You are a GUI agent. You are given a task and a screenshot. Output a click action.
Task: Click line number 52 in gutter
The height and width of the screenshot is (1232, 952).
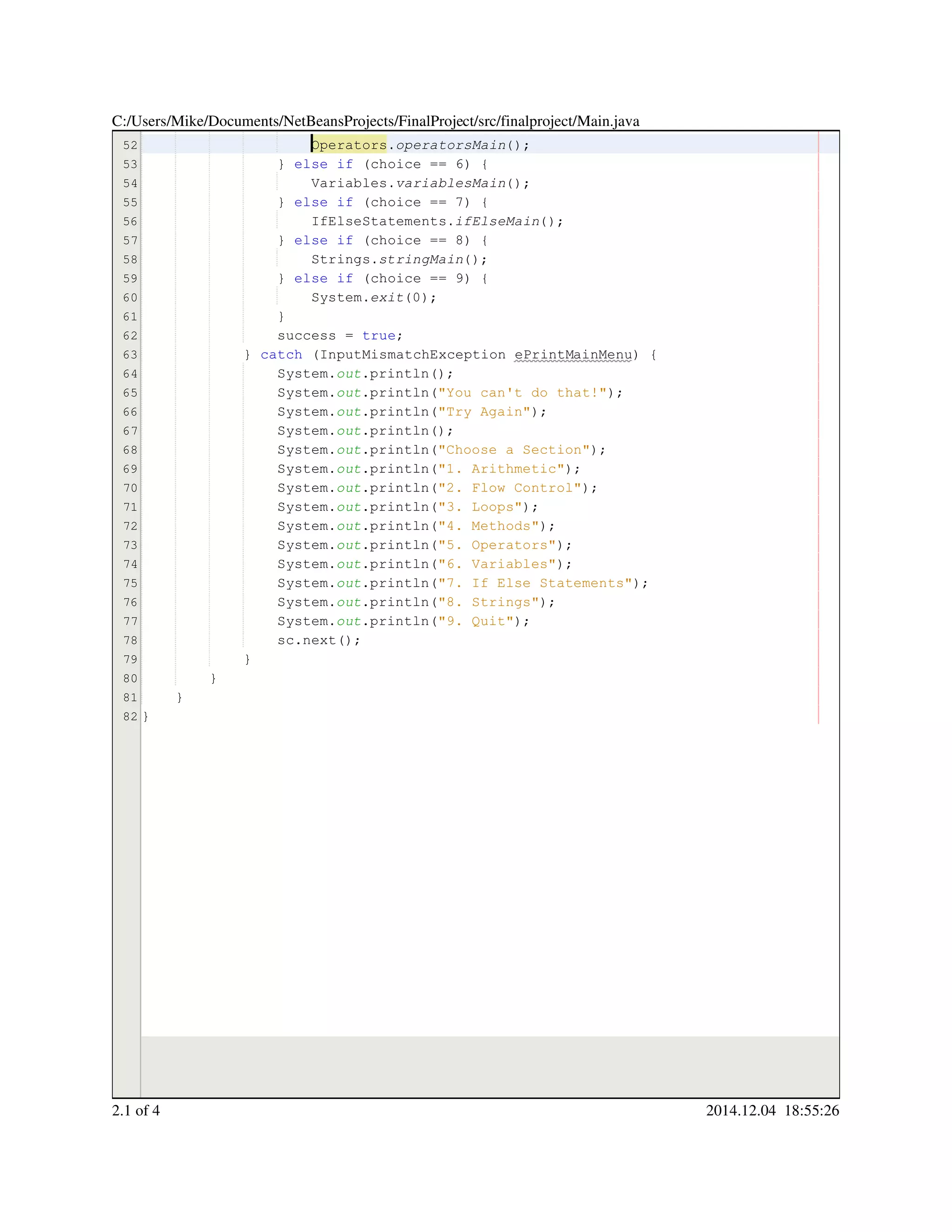(130, 146)
